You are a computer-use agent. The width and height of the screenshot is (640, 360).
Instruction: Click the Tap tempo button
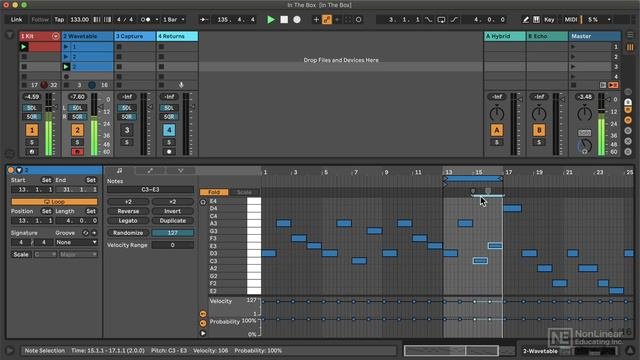(59, 19)
